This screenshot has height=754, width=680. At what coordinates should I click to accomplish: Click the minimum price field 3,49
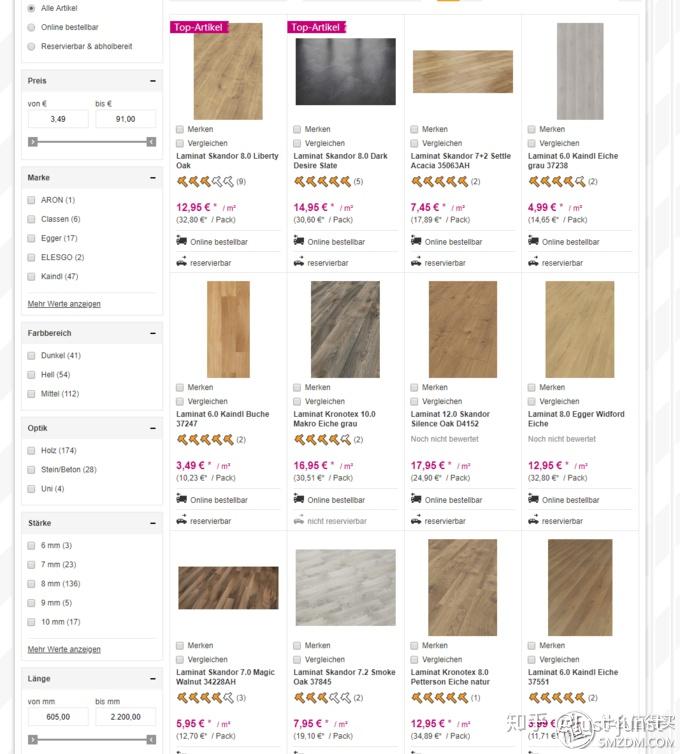tap(58, 119)
